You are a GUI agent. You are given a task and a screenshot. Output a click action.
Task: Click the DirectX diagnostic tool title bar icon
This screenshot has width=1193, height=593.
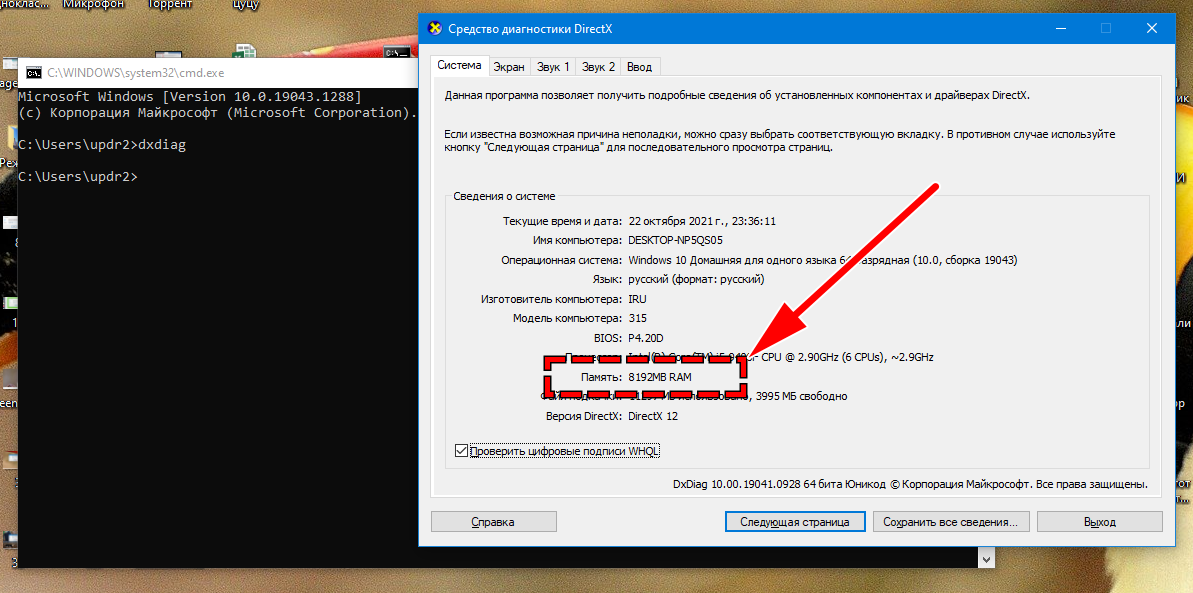(435, 29)
